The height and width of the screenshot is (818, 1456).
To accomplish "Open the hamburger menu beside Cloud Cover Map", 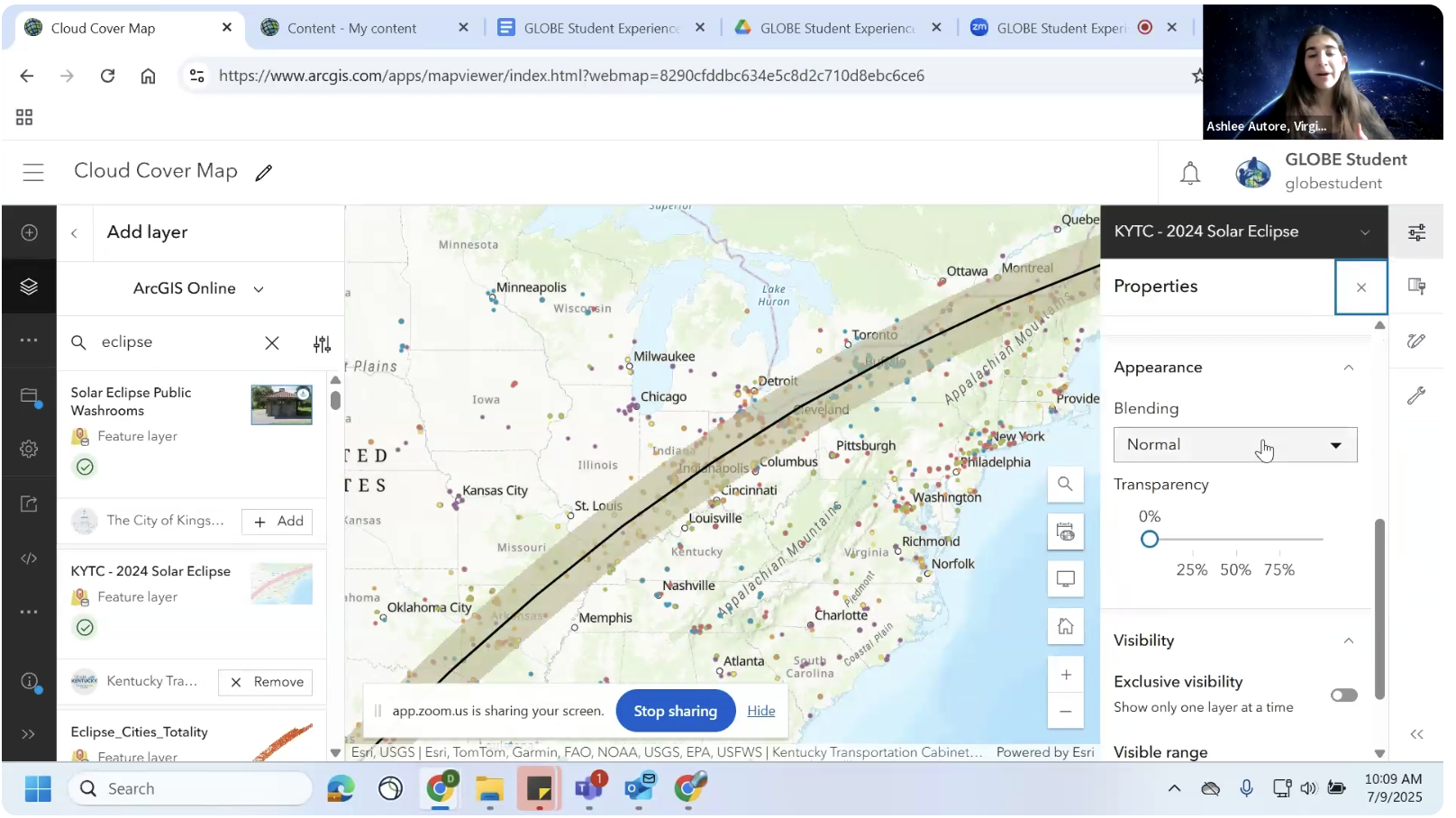I will [33, 172].
